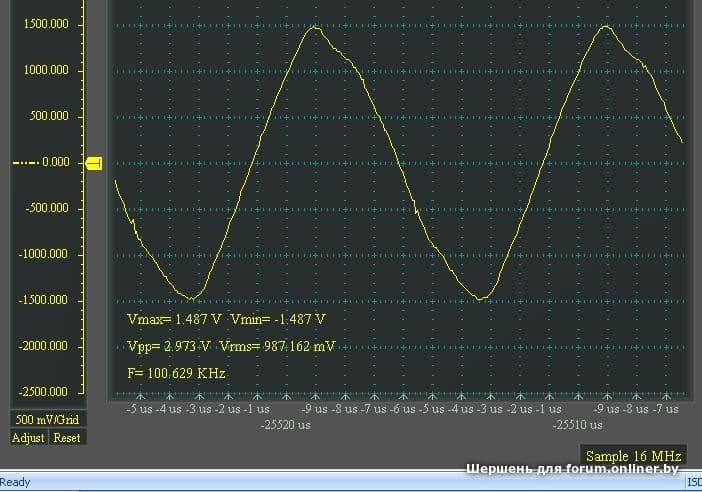
Task: Click the 0.000 voltage axis label
Action: 56,162
